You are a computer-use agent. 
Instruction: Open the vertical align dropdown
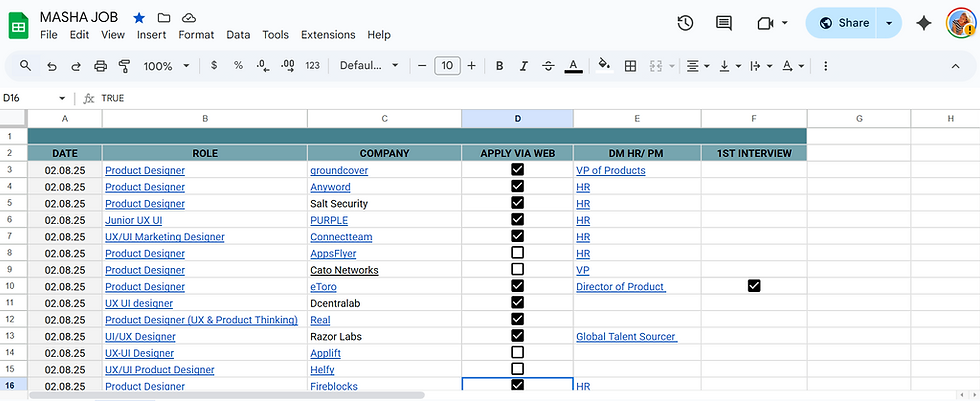point(729,66)
